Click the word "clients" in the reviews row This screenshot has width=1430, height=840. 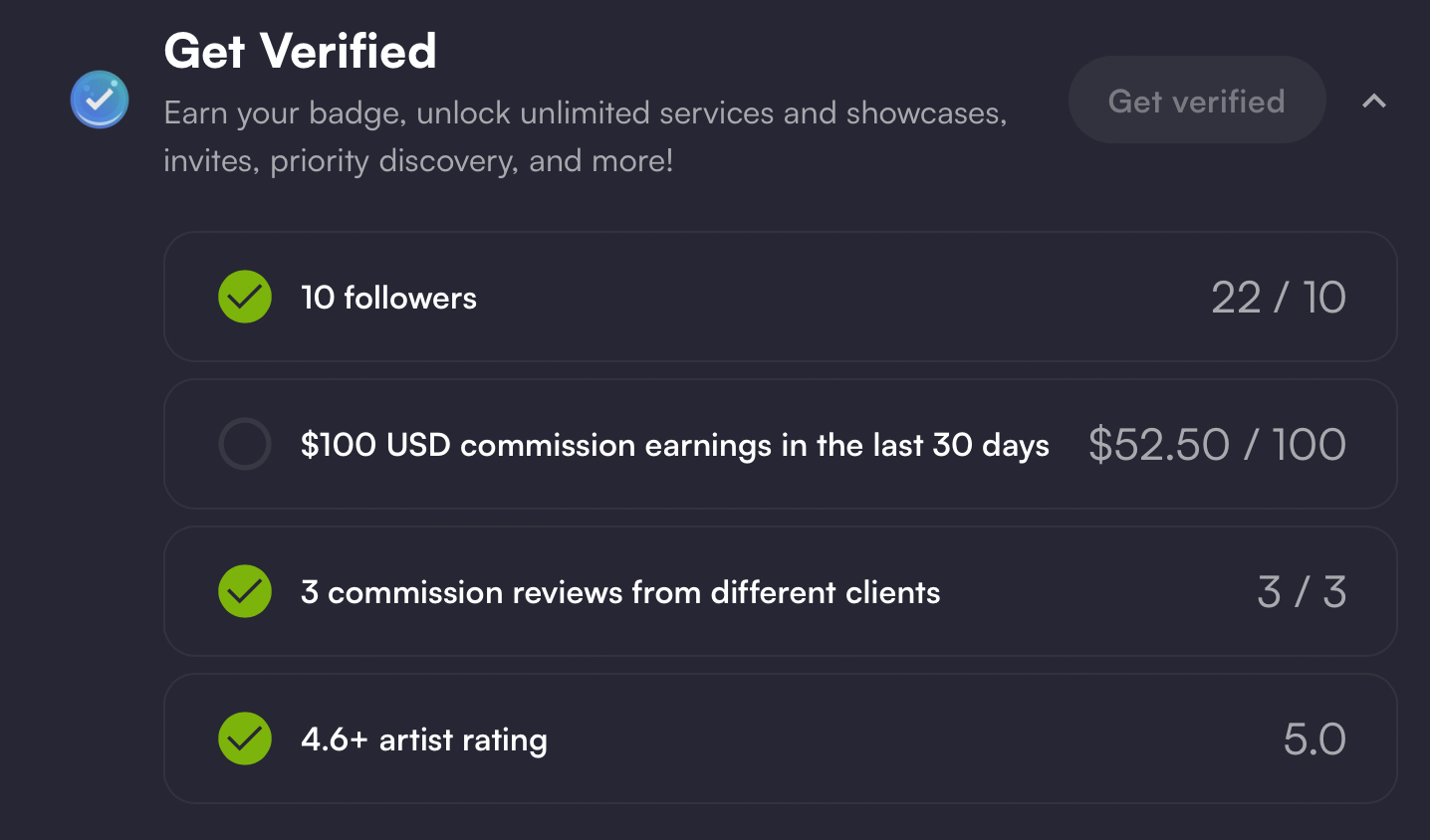892,592
